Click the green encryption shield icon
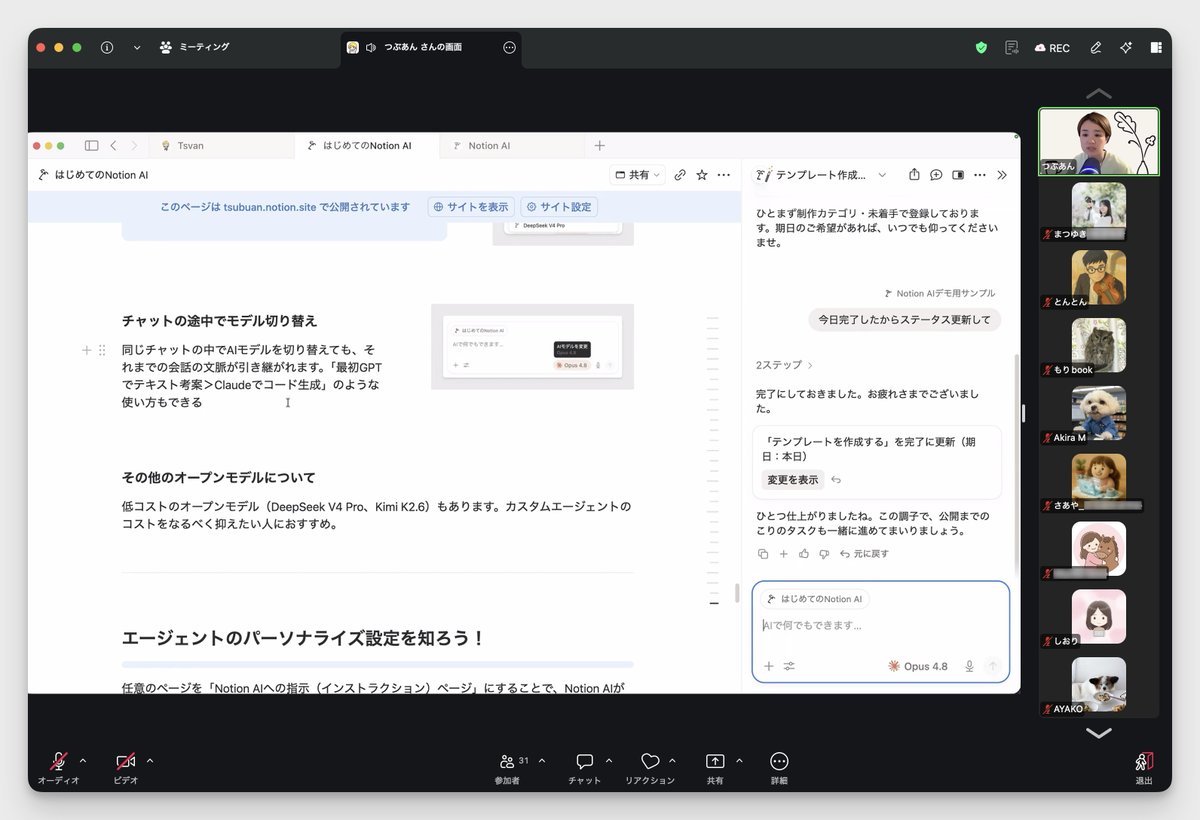Image resolution: width=1200 pixels, height=820 pixels. point(981,47)
